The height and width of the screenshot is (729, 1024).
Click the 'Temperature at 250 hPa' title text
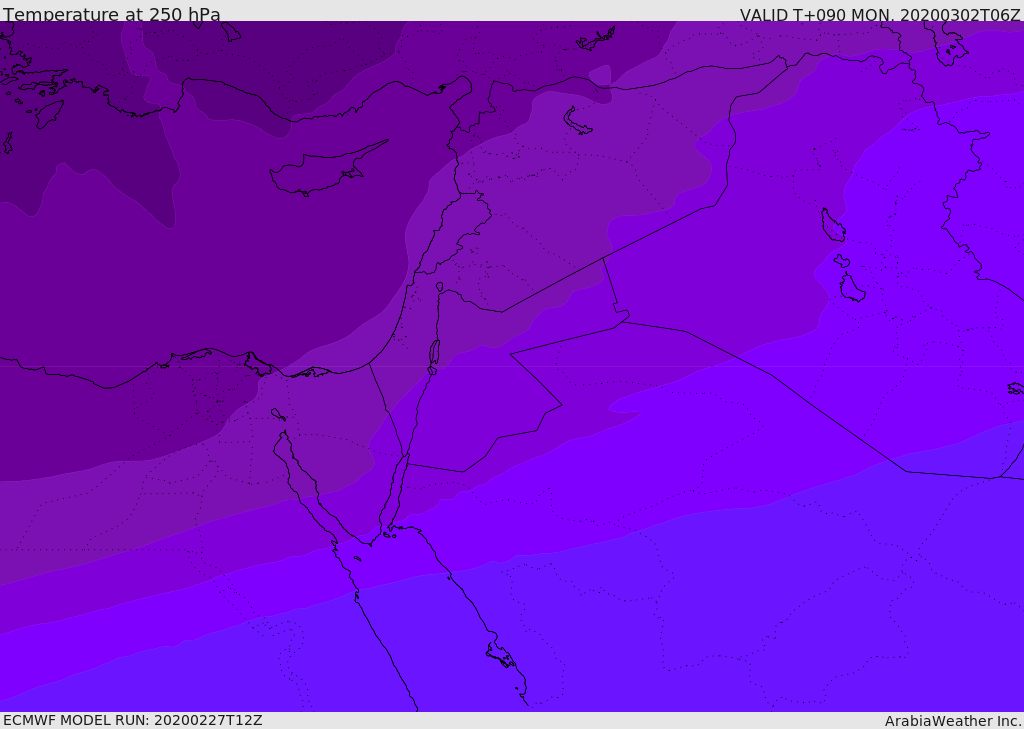[x=112, y=14]
